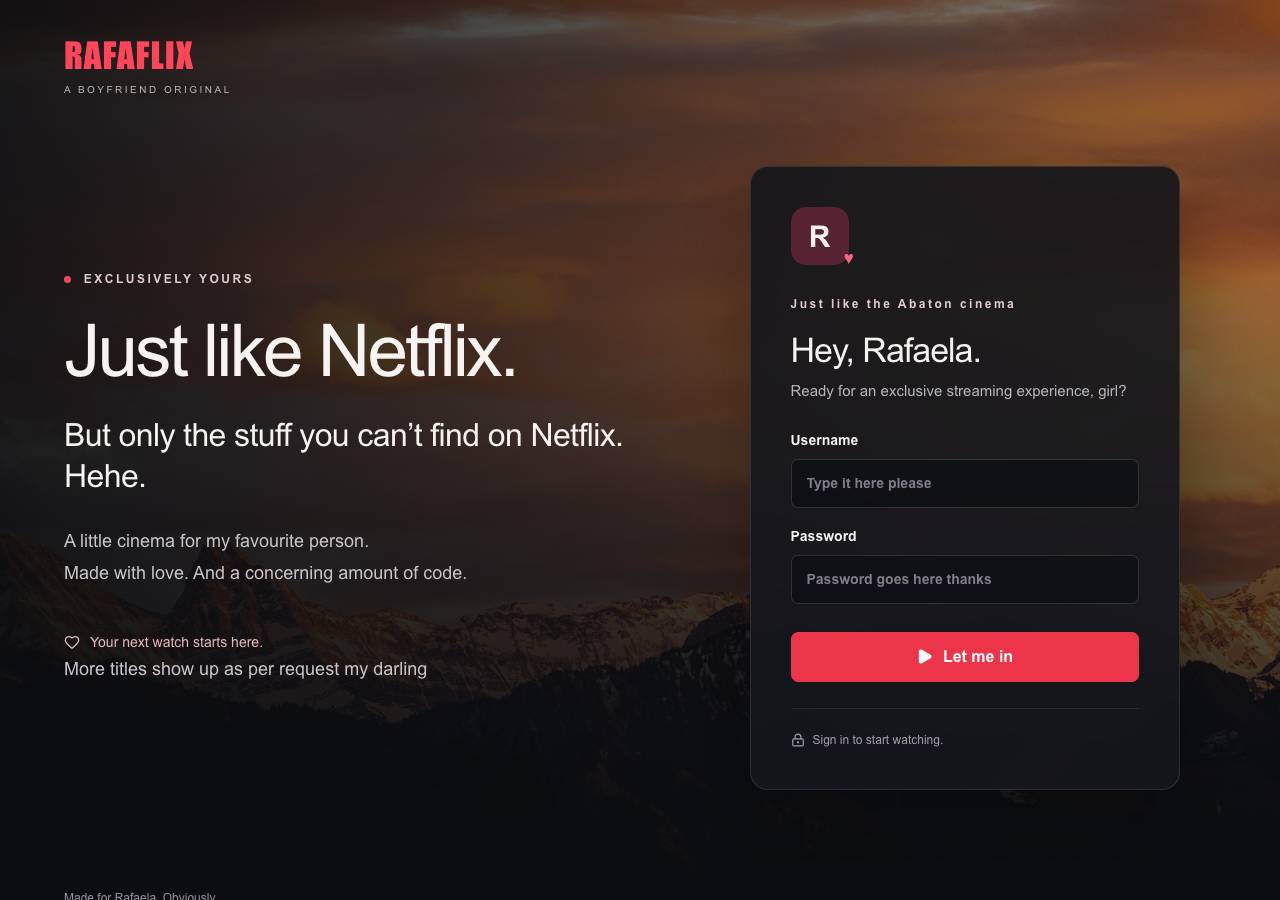Click the heart outline icon beside next watch
Image resolution: width=1280 pixels, height=900 pixels.
click(72, 642)
